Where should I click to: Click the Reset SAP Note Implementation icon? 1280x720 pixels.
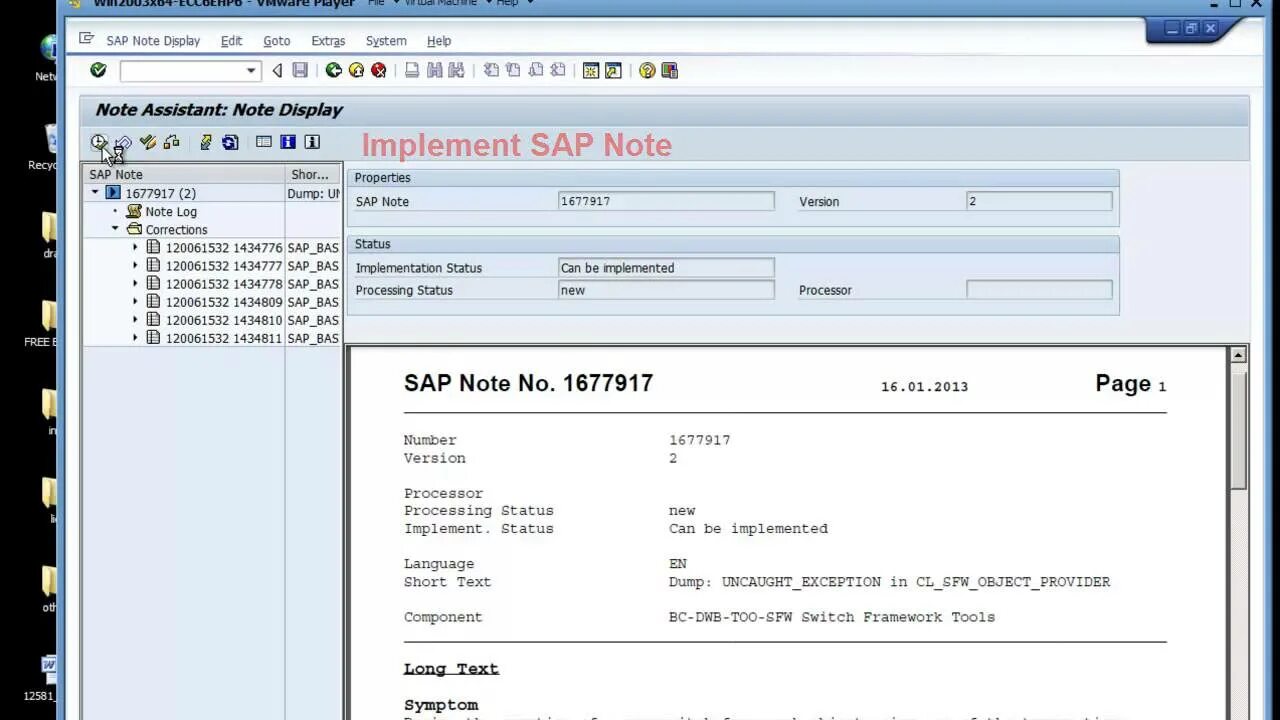pyautogui.click(x=123, y=142)
